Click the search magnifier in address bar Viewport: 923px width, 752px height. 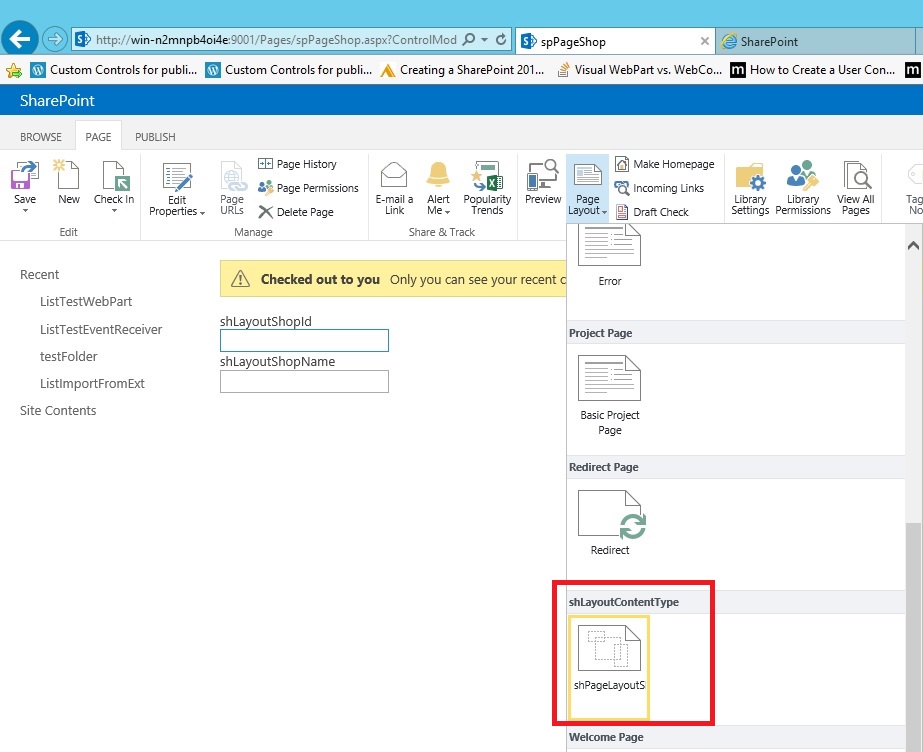pos(469,39)
